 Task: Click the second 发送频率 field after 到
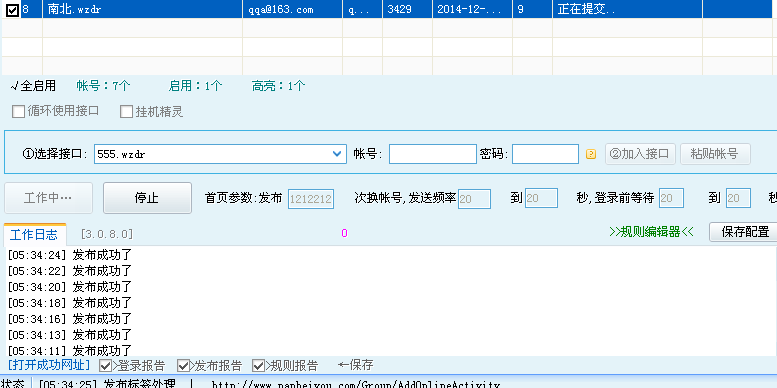point(541,199)
